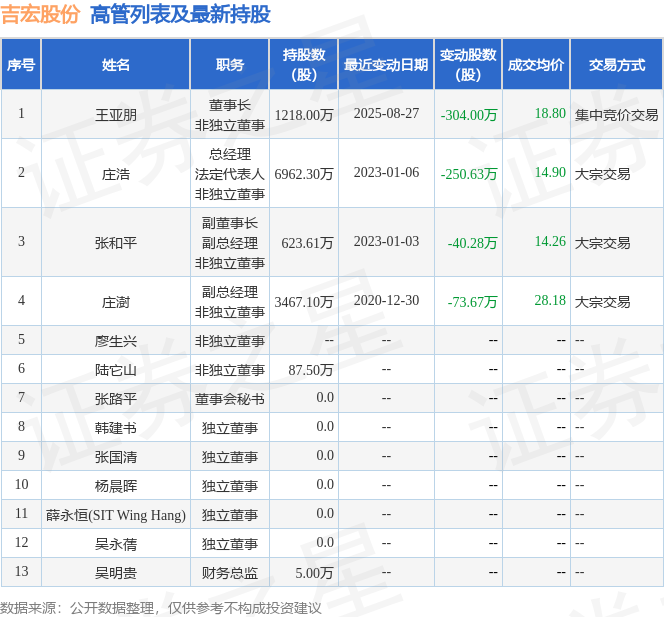Click the shareholding value 87.50万
Viewport: 664px width, 617px height.
click(311, 370)
